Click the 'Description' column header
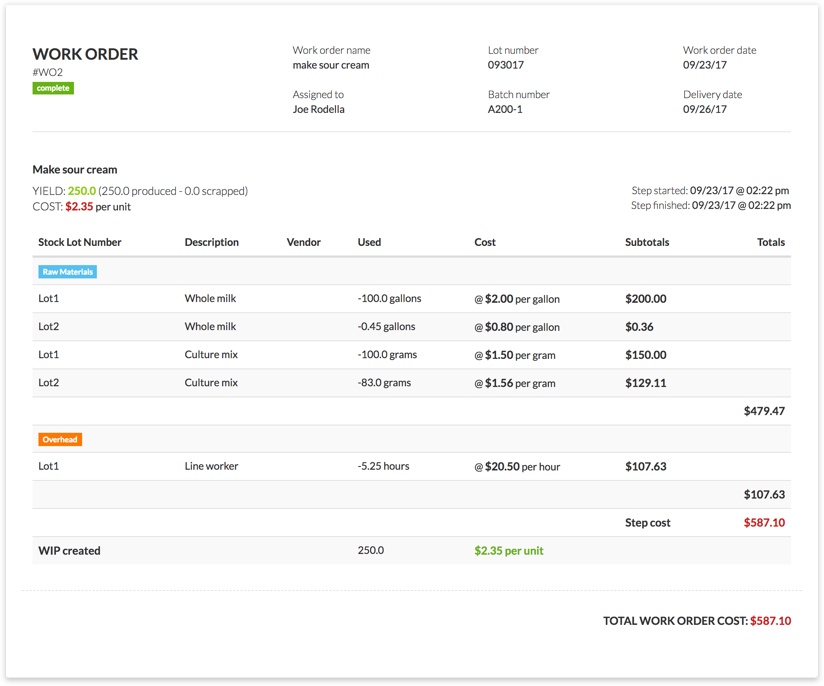 (x=211, y=242)
